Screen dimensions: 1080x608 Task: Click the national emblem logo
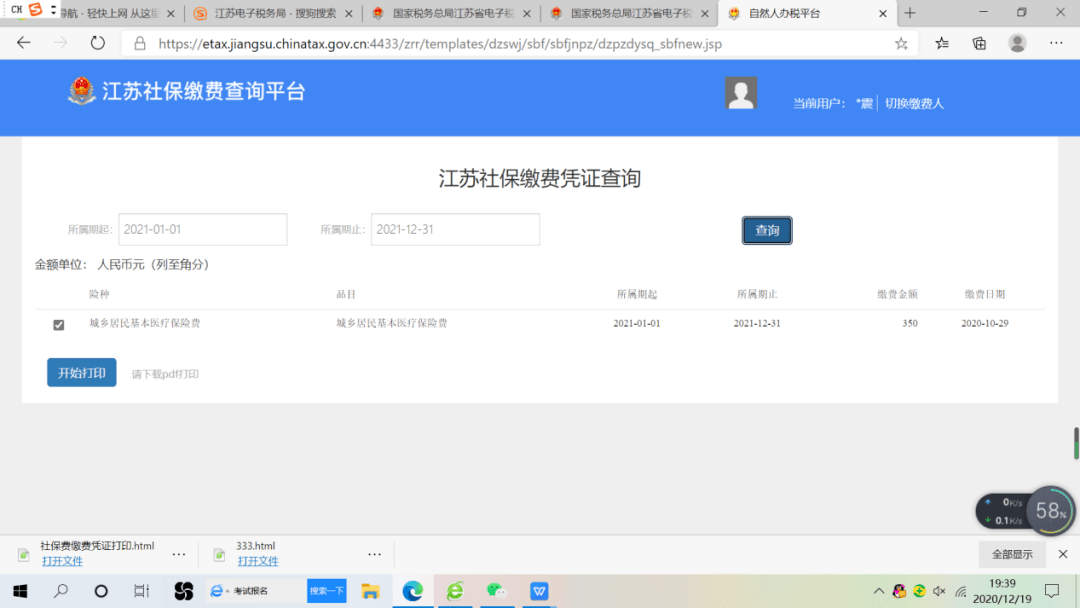tap(81, 91)
